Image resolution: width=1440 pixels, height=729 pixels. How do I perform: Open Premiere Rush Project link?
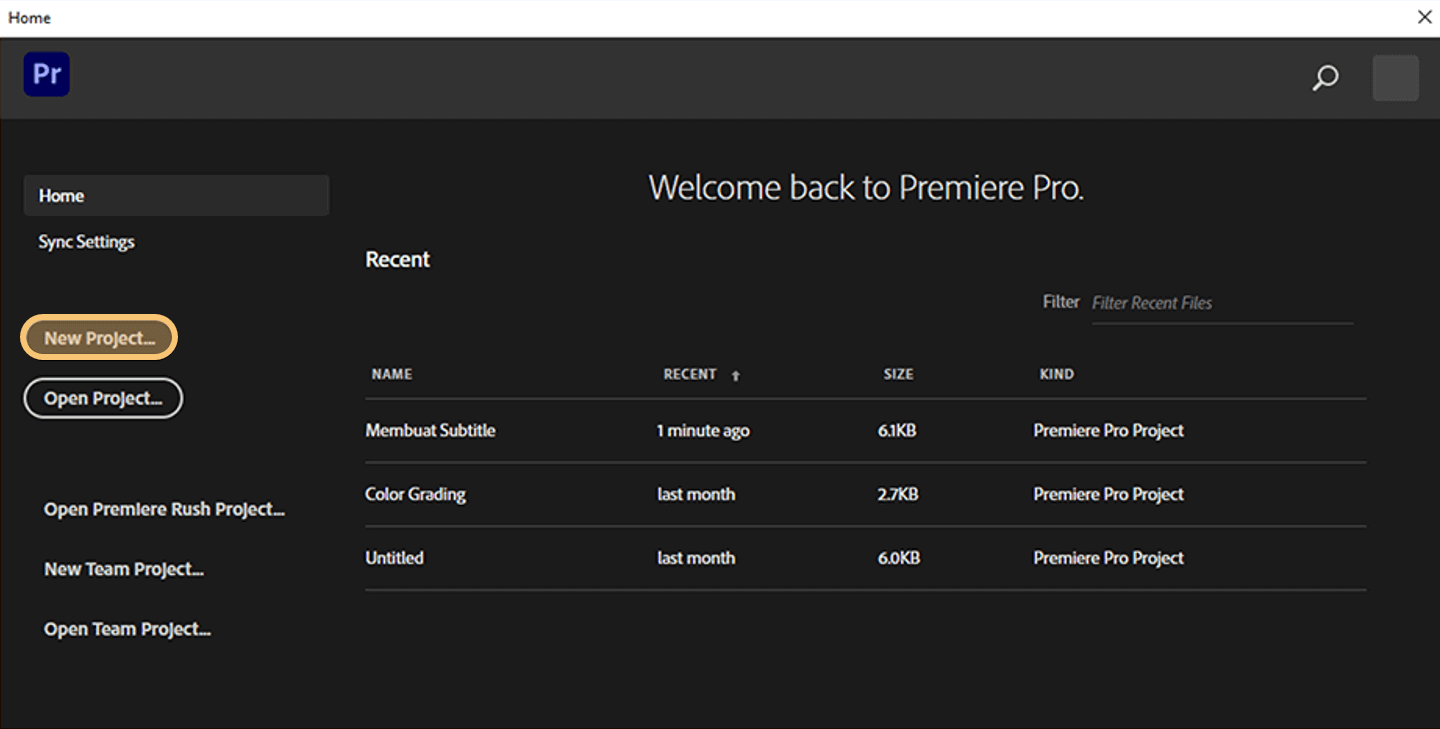[x=164, y=509]
